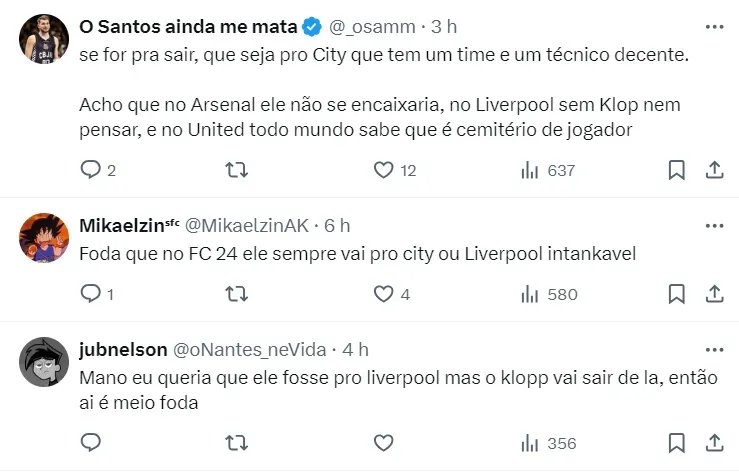Like the tweet with 12 likes
This screenshot has height=476, width=739.
point(383,170)
